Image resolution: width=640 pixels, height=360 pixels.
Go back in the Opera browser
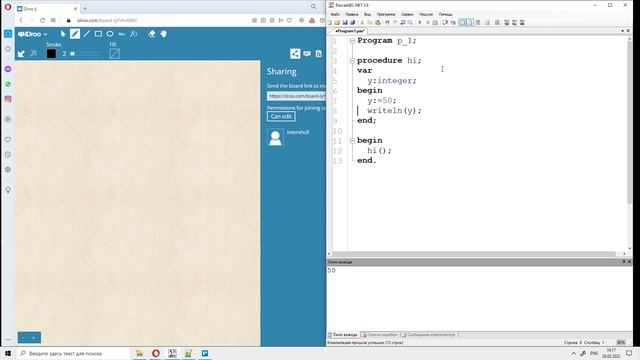pos(21,20)
